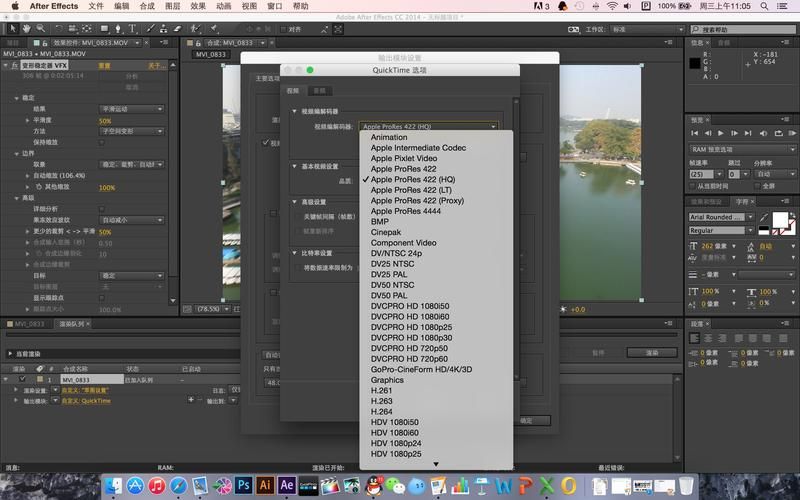Select the Hand tool in toolbar
The image size is (800, 500).
pyautogui.click(x=25, y=29)
